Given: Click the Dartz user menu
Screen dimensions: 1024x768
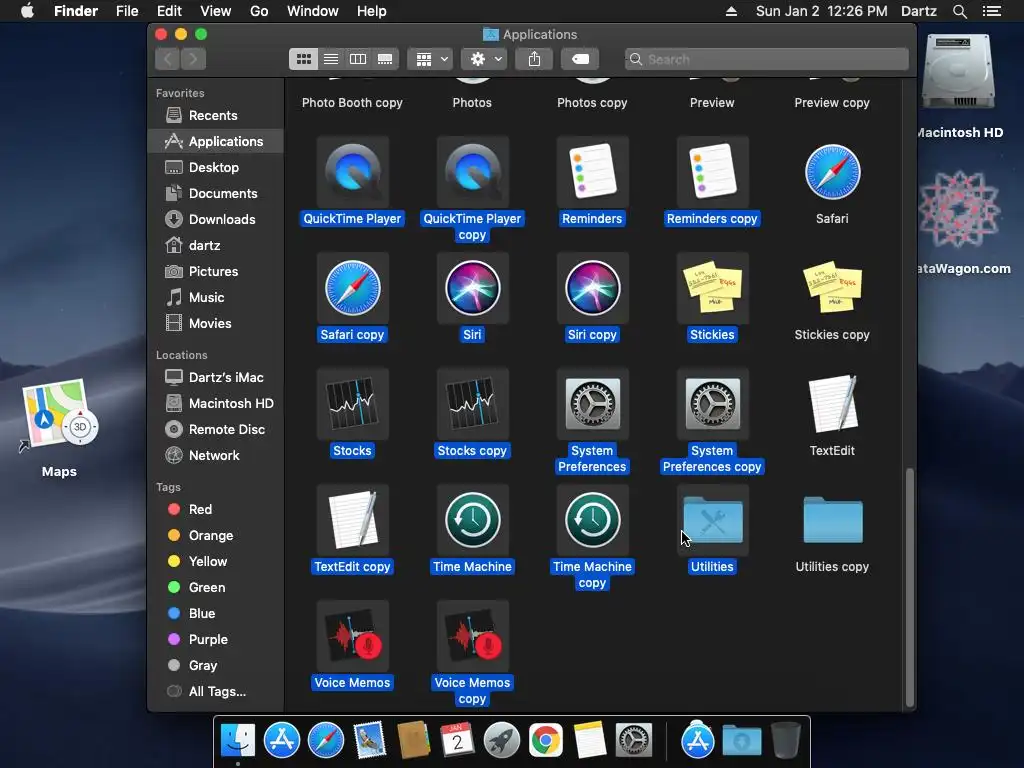Looking at the screenshot, I should coord(919,11).
